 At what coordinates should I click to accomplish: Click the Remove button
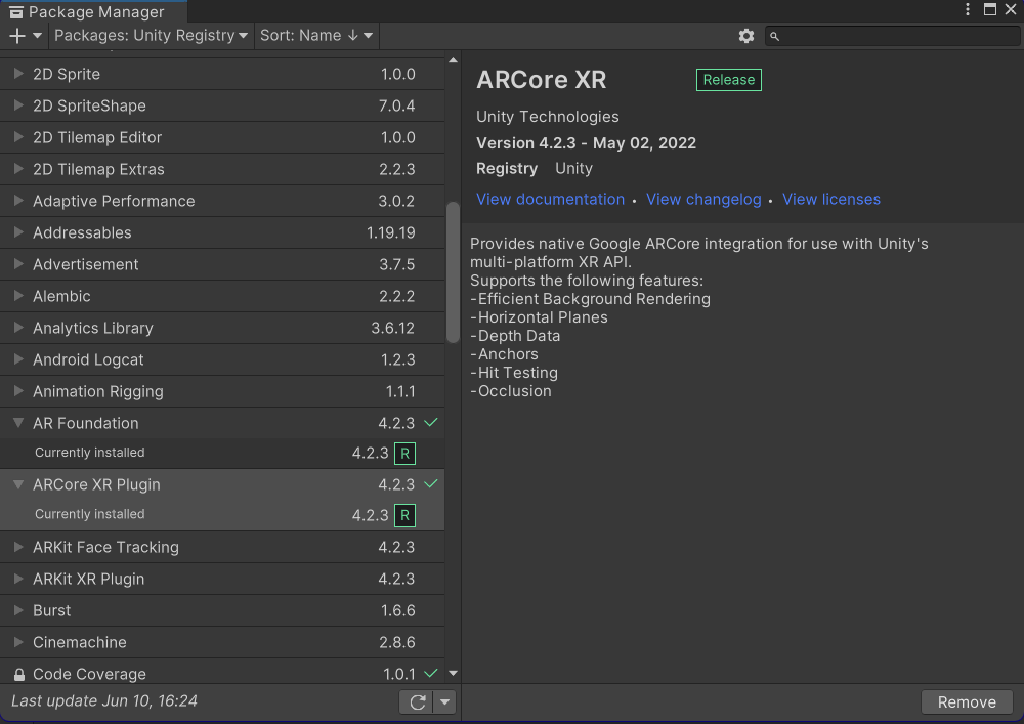(966, 701)
